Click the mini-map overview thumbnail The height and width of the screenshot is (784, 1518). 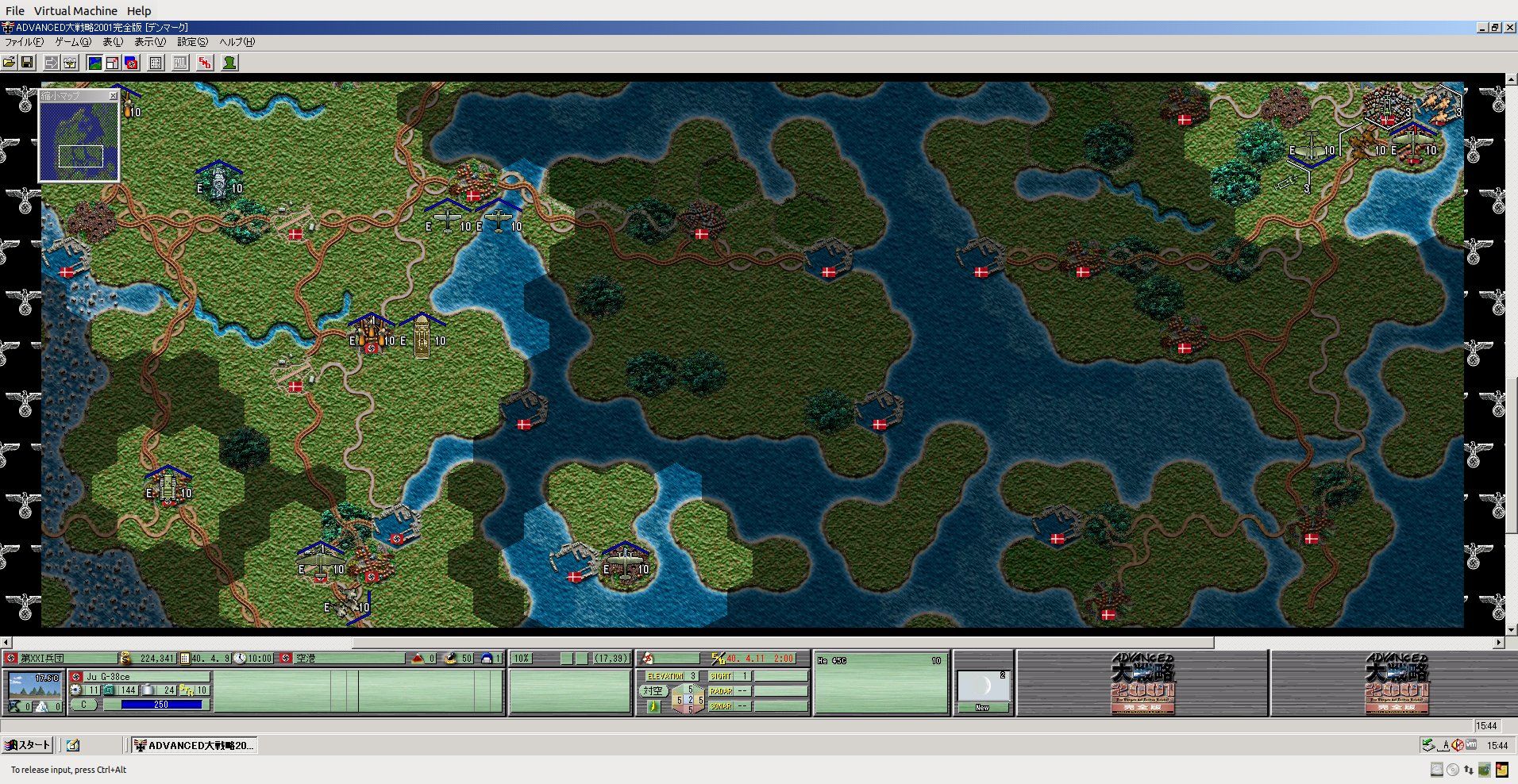79,141
